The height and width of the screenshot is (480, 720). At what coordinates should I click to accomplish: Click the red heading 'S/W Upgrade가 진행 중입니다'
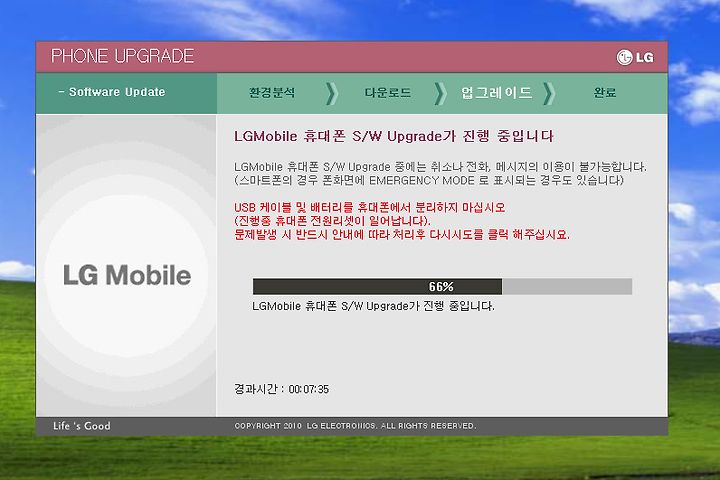(x=394, y=136)
